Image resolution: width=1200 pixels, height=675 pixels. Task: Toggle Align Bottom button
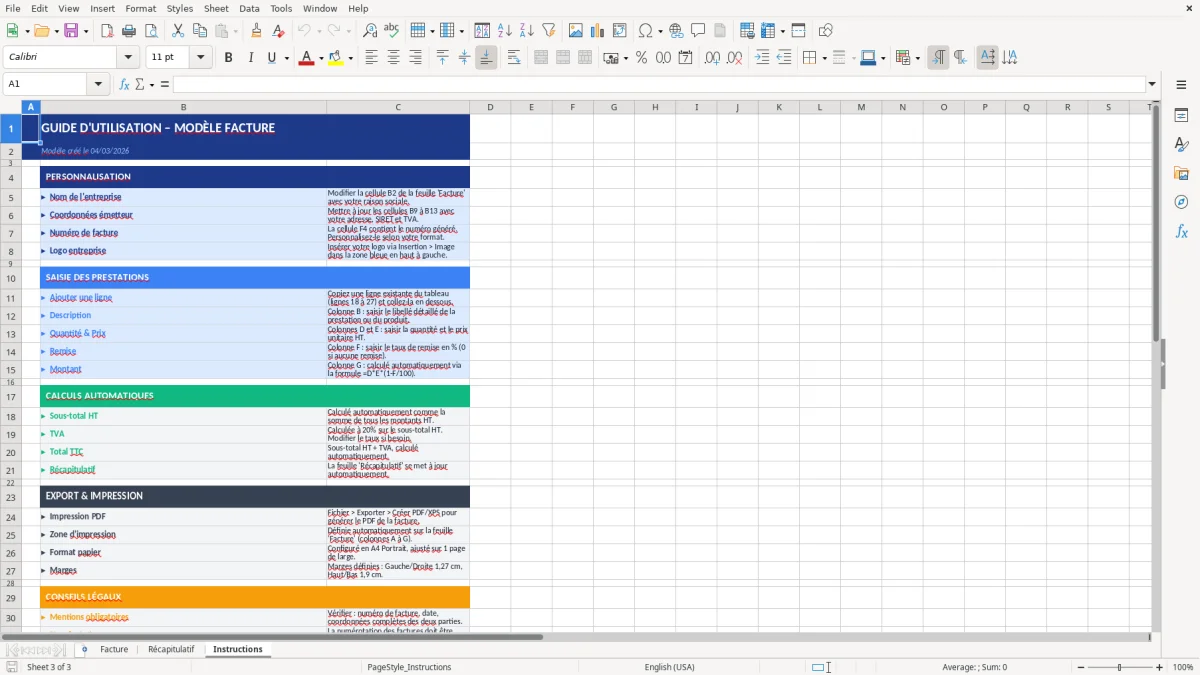(486, 58)
